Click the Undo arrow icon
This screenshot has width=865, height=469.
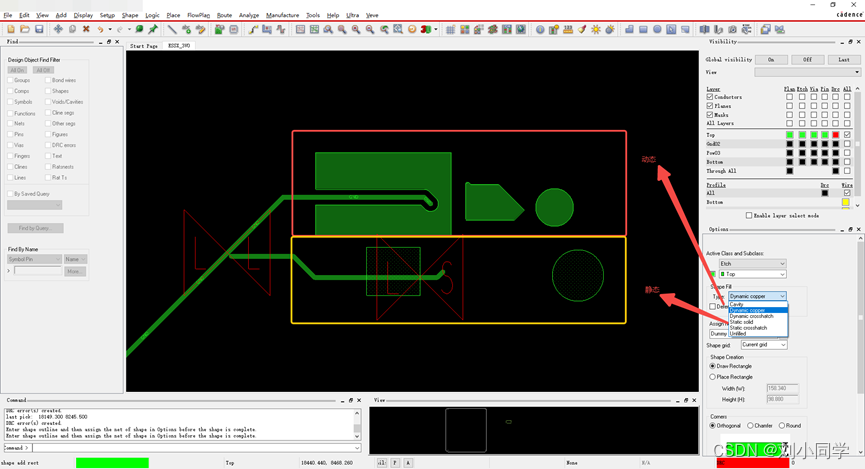(101, 30)
